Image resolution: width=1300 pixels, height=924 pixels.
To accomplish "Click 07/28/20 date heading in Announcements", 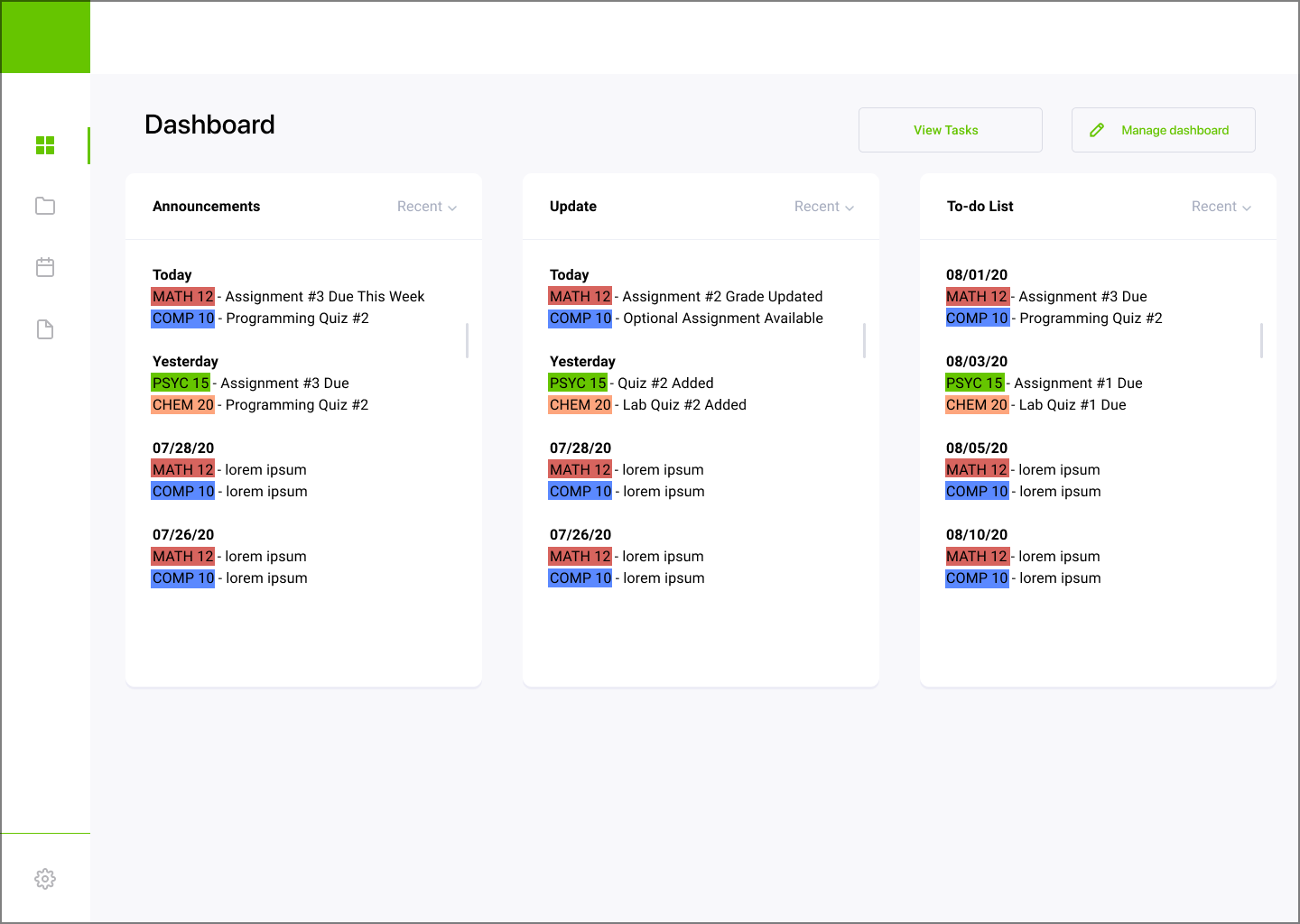I will (183, 448).
